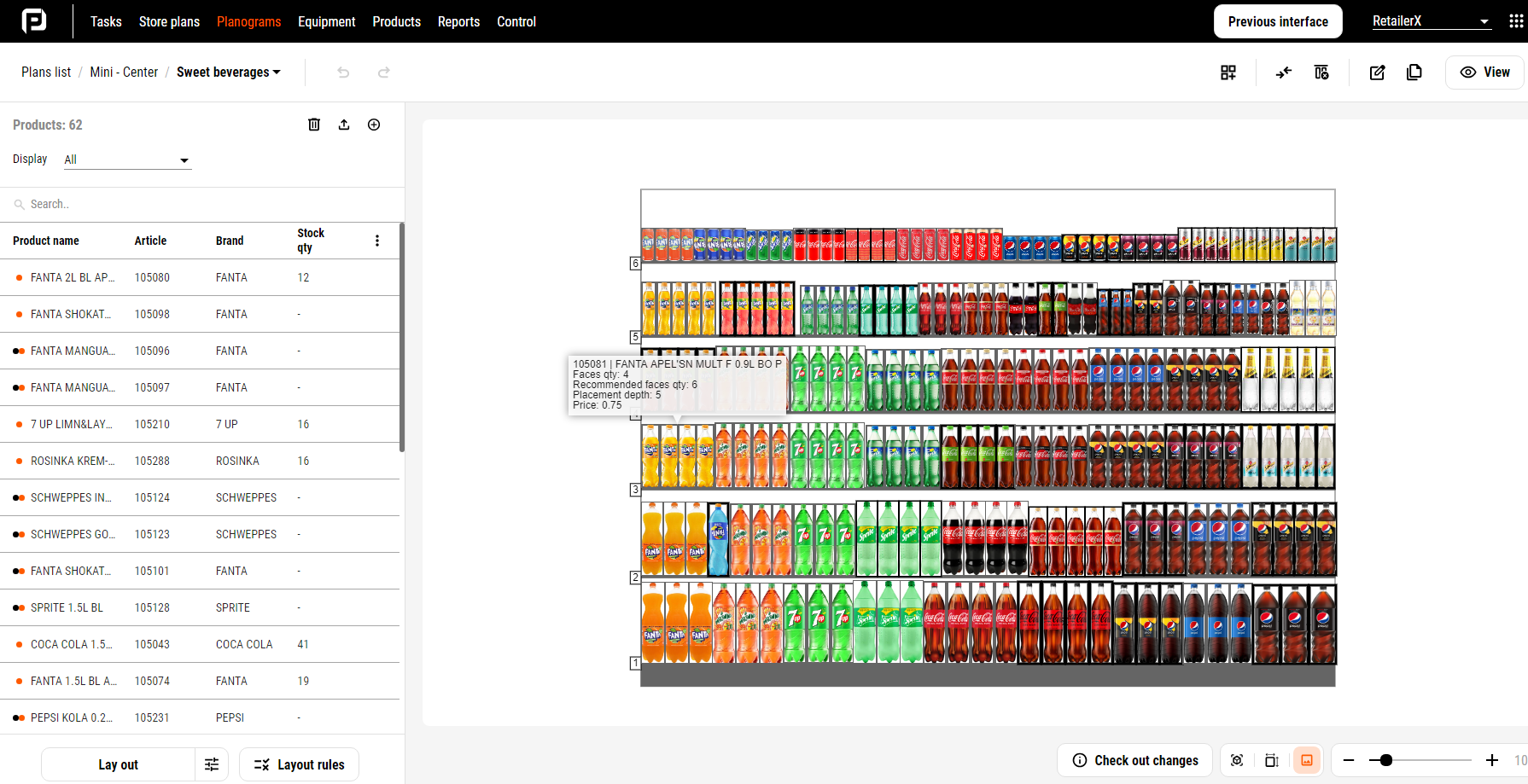1528x784 pixels.
Task: Click the delete trash icon in products panel
Action: click(314, 125)
